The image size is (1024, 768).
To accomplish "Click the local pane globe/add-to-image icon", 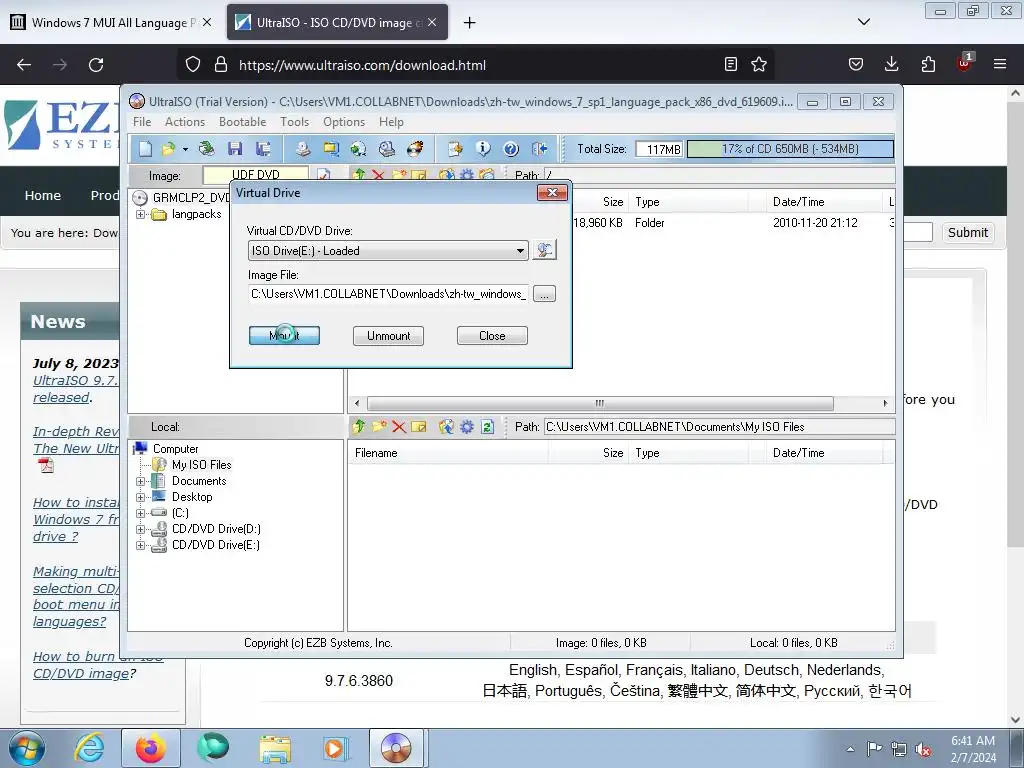I will 446,426.
